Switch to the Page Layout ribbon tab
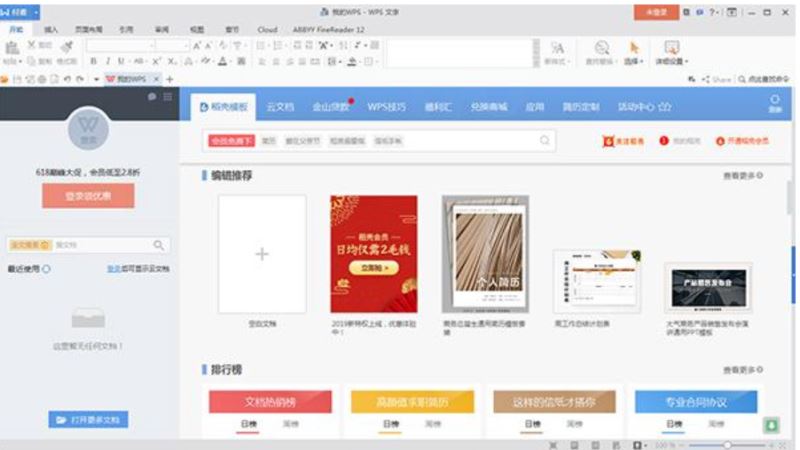The width and height of the screenshot is (800, 450). tap(89, 30)
